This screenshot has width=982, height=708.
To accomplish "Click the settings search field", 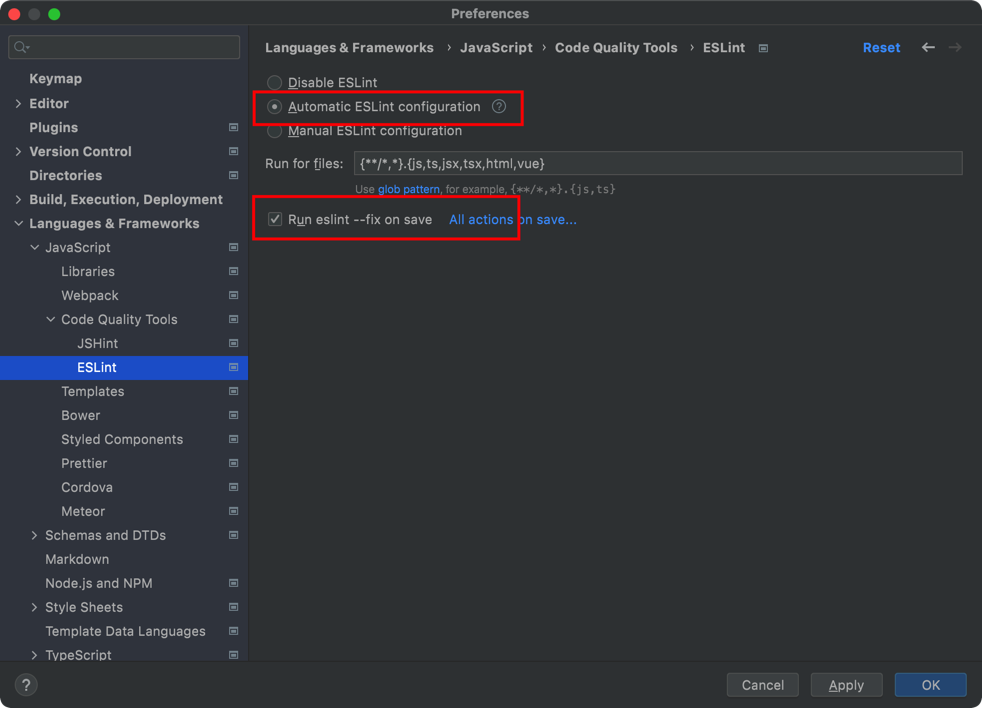I will pyautogui.click(x=124, y=47).
